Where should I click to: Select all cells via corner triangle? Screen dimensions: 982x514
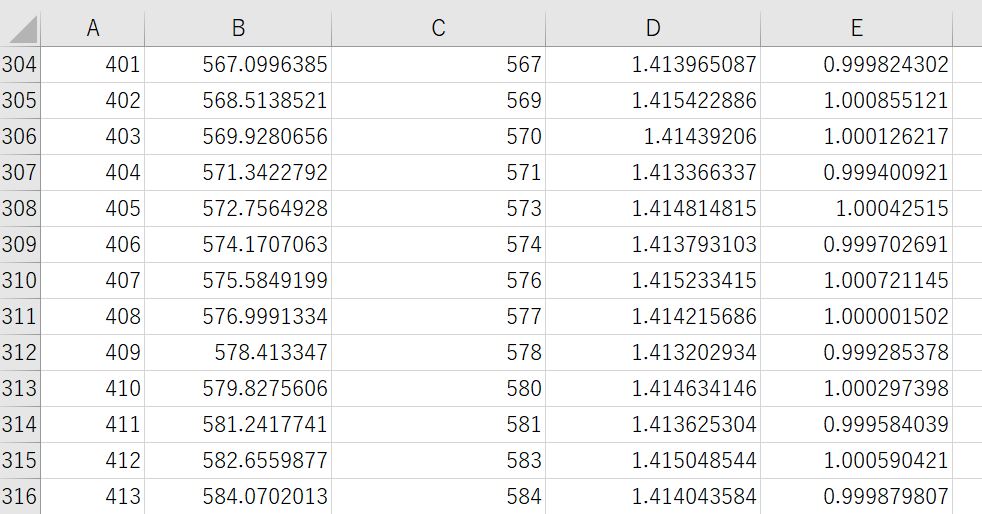(x=21, y=28)
